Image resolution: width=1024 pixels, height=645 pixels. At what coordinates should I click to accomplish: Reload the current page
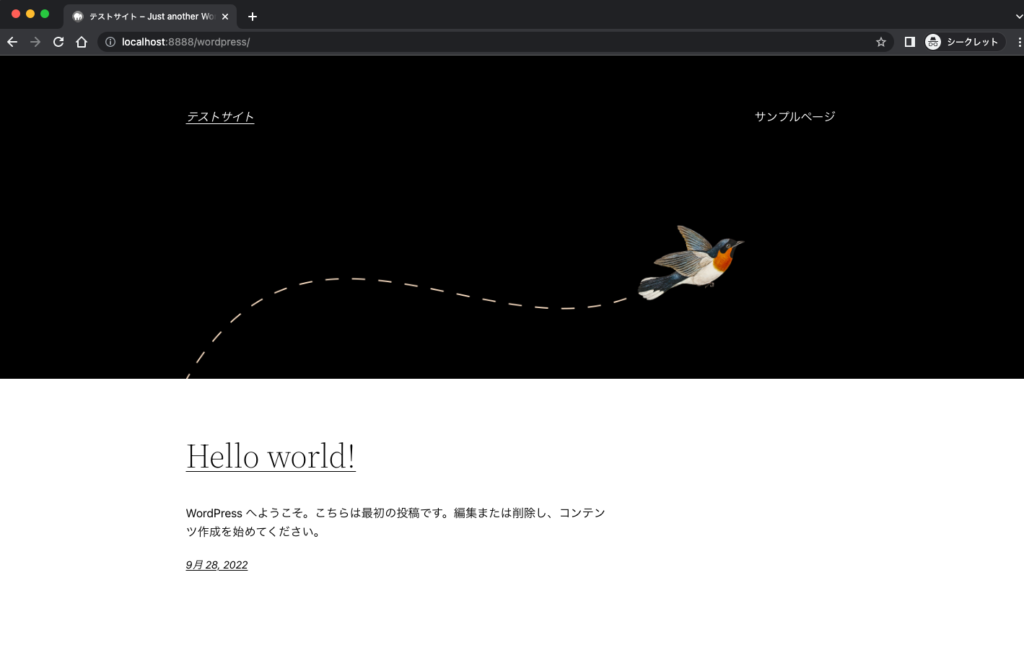pyautogui.click(x=58, y=42)
